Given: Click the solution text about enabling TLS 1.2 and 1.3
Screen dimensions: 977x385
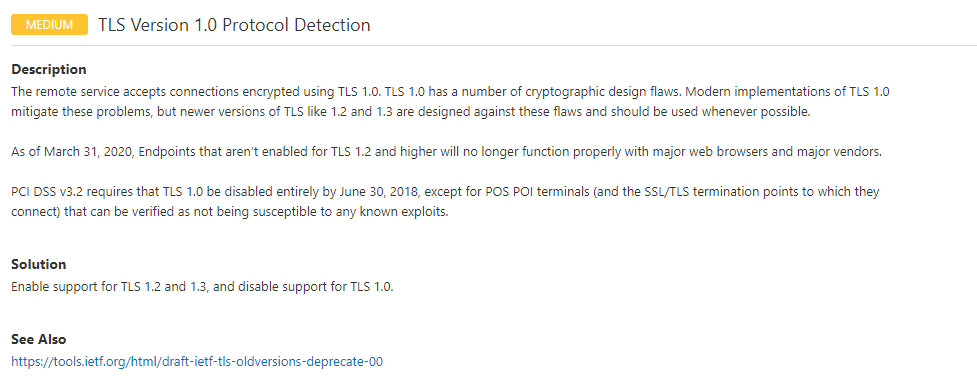Looking at the screenshot, I should [x=203, y=287].
